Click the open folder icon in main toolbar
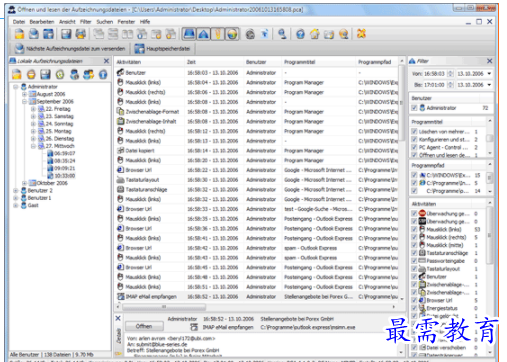Viewport: 507px width, 362px height. pyautogui.click(x=19, y=34)
